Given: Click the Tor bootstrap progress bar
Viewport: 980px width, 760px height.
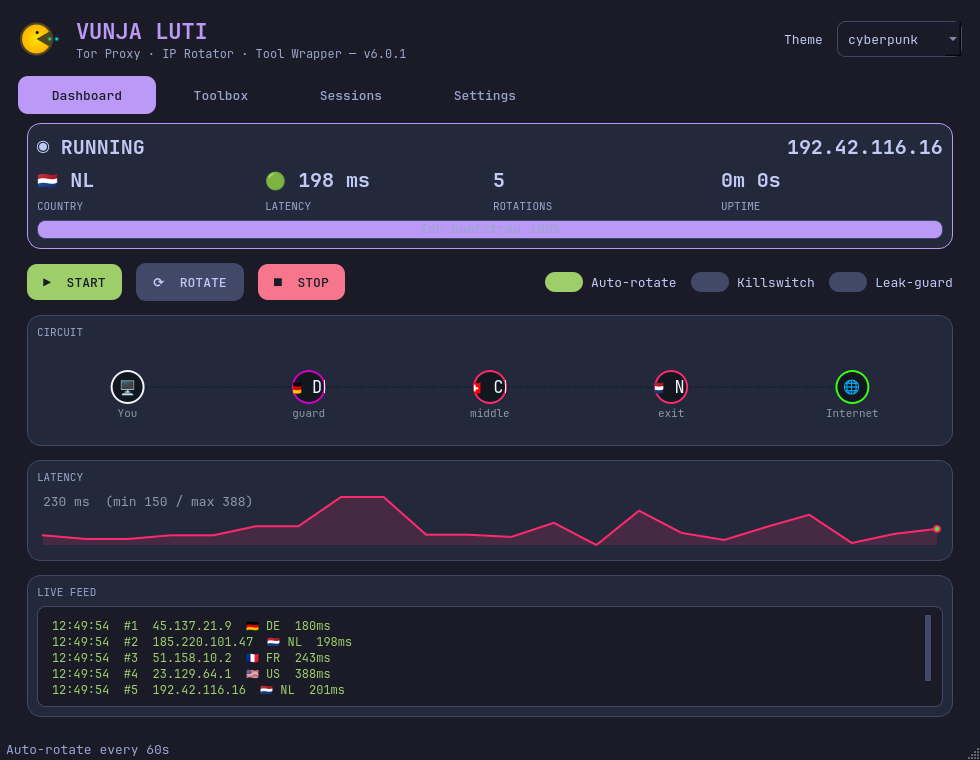Looking at the screenshot, I should (x=490, y=229).
